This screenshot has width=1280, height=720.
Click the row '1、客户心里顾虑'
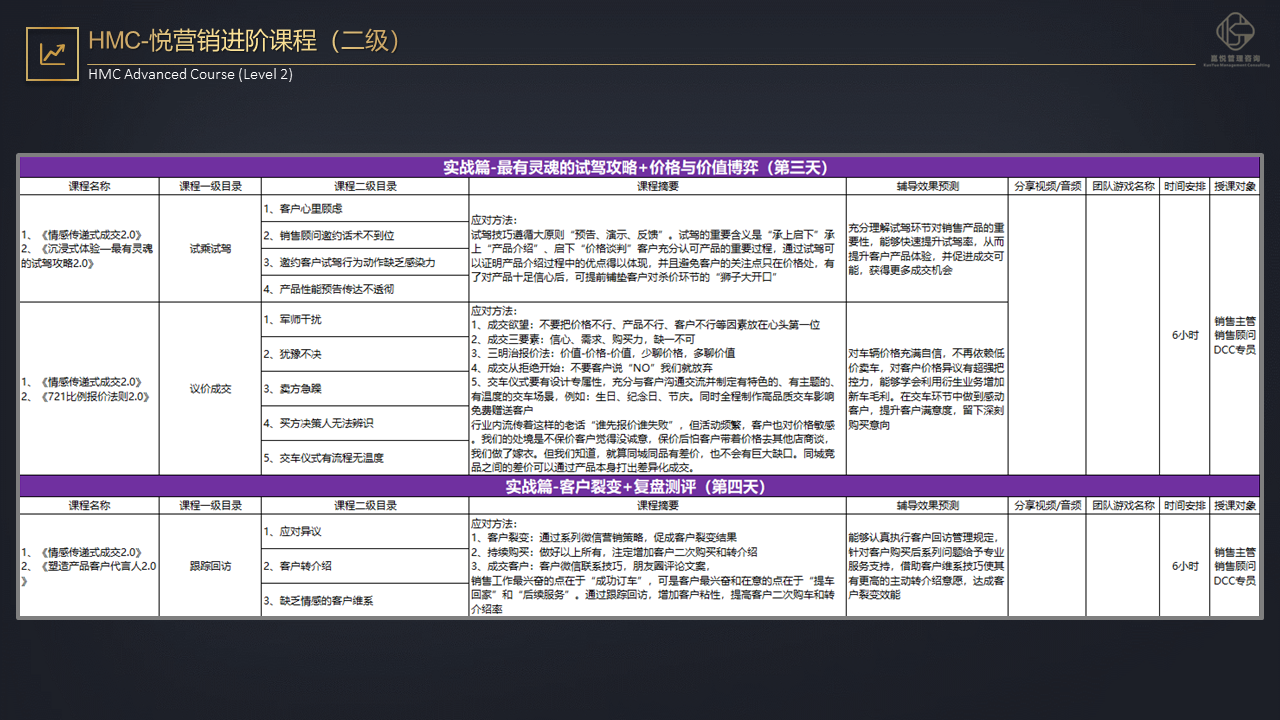pos(364,208)
